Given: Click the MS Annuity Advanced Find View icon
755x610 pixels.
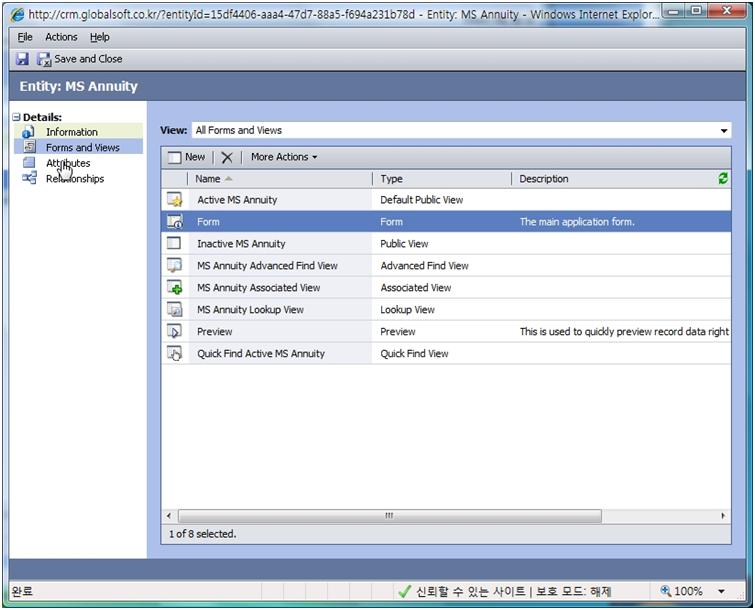Looking at the screenshot, I should [174, 265].
